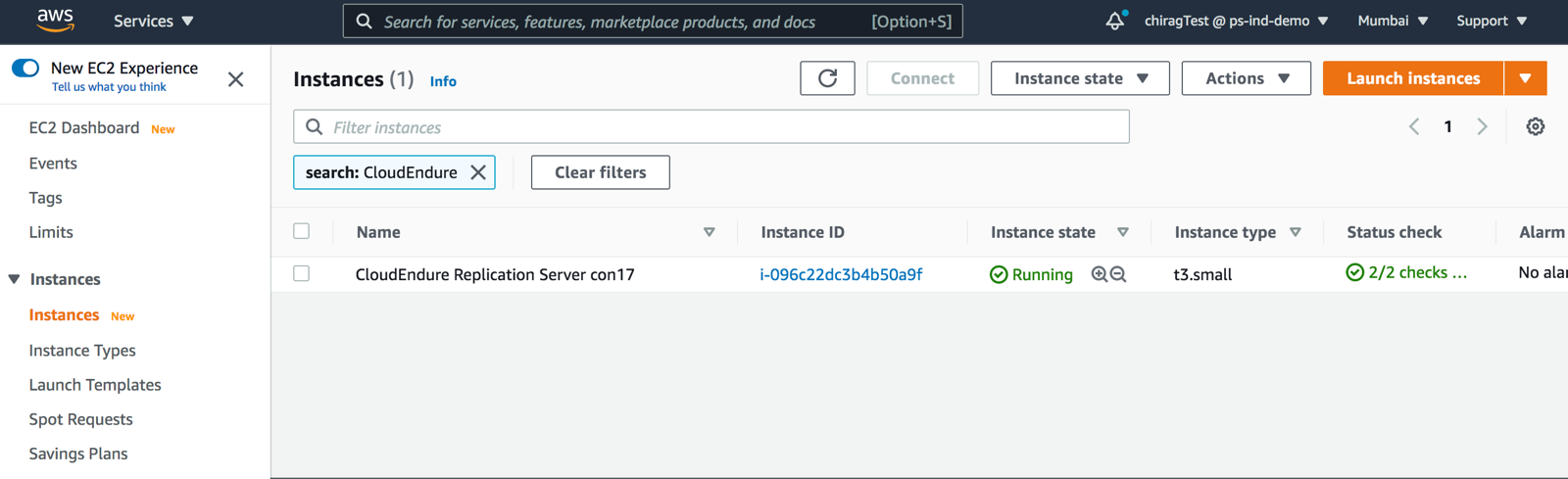Click the Clear filters button
Screen dimensions: 1568x479
(x=601, y=172)
